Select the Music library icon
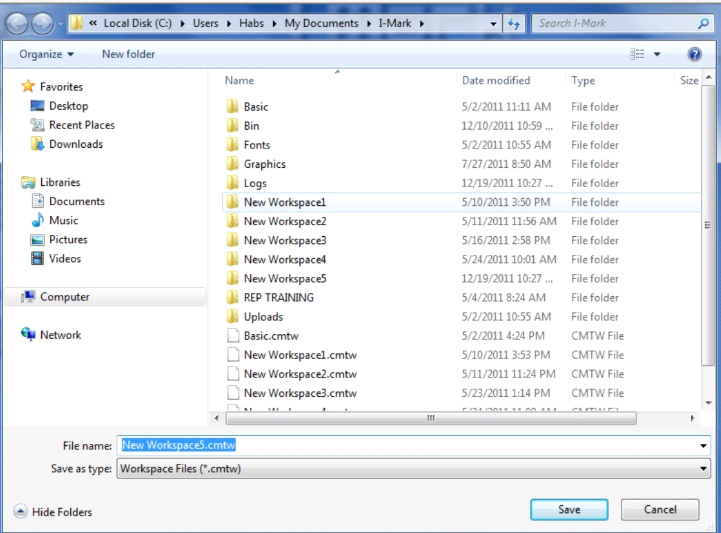 click(38, 220)
